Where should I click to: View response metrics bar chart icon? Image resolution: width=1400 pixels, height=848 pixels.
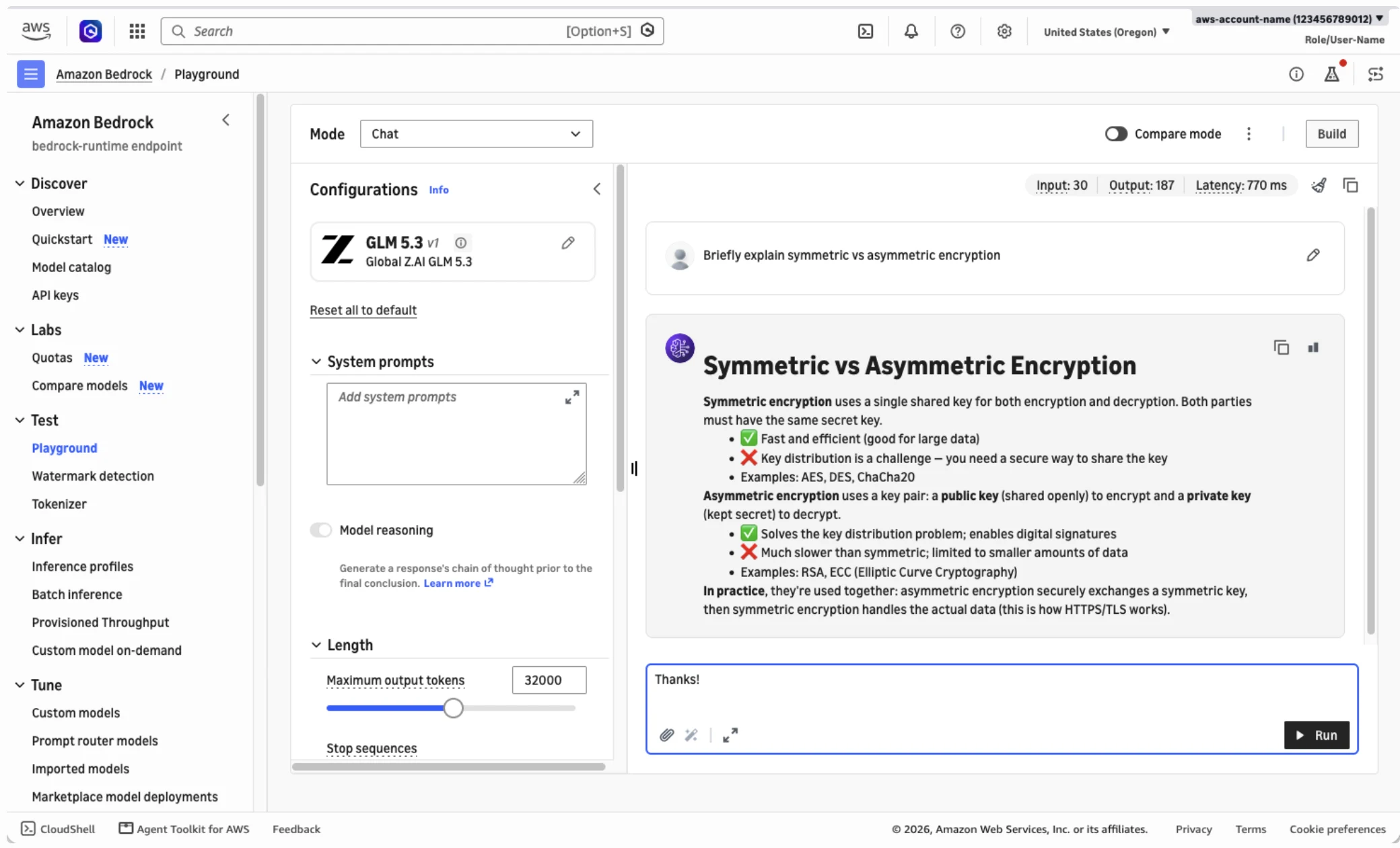[x=1313, y=347]
